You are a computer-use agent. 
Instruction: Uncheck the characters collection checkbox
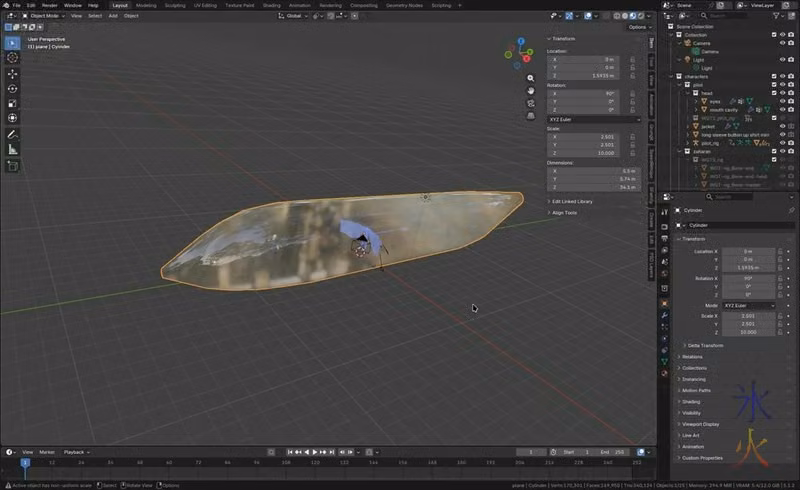pyautogui.click(x=774, y=76)
